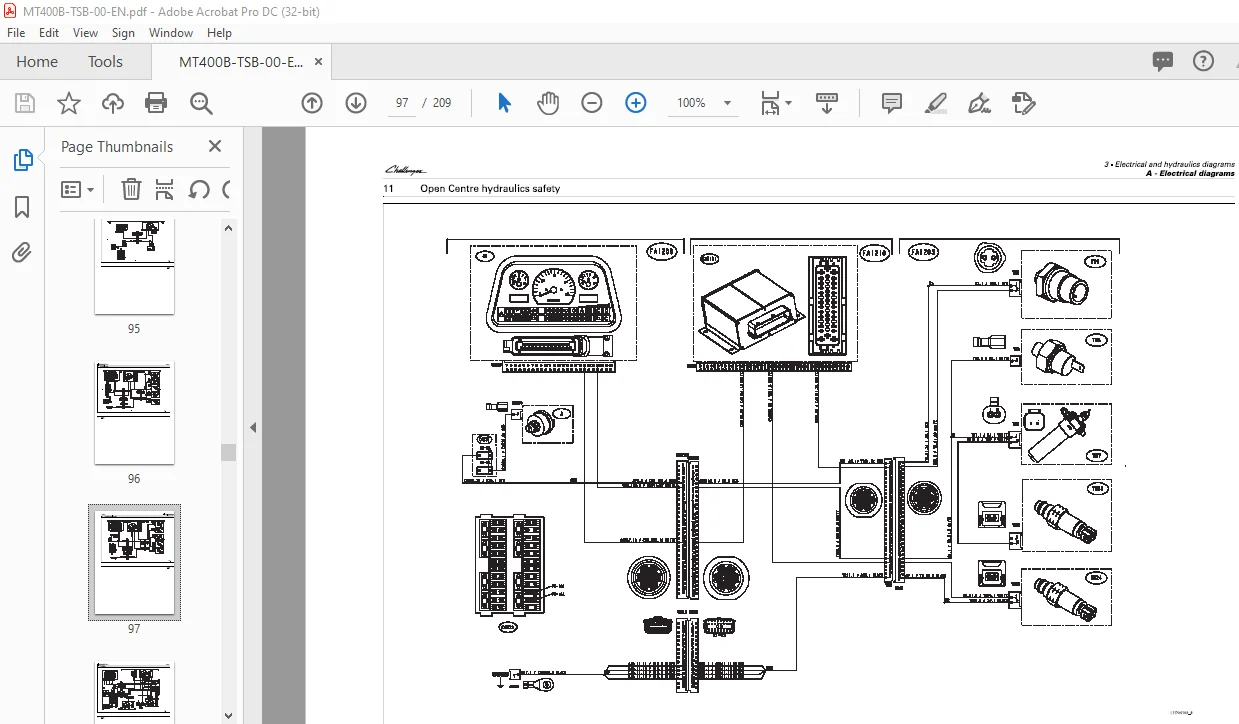Collapse the navigation pane arrow
The width and height of the screenshot is (1239, 724).
[253, 427]
